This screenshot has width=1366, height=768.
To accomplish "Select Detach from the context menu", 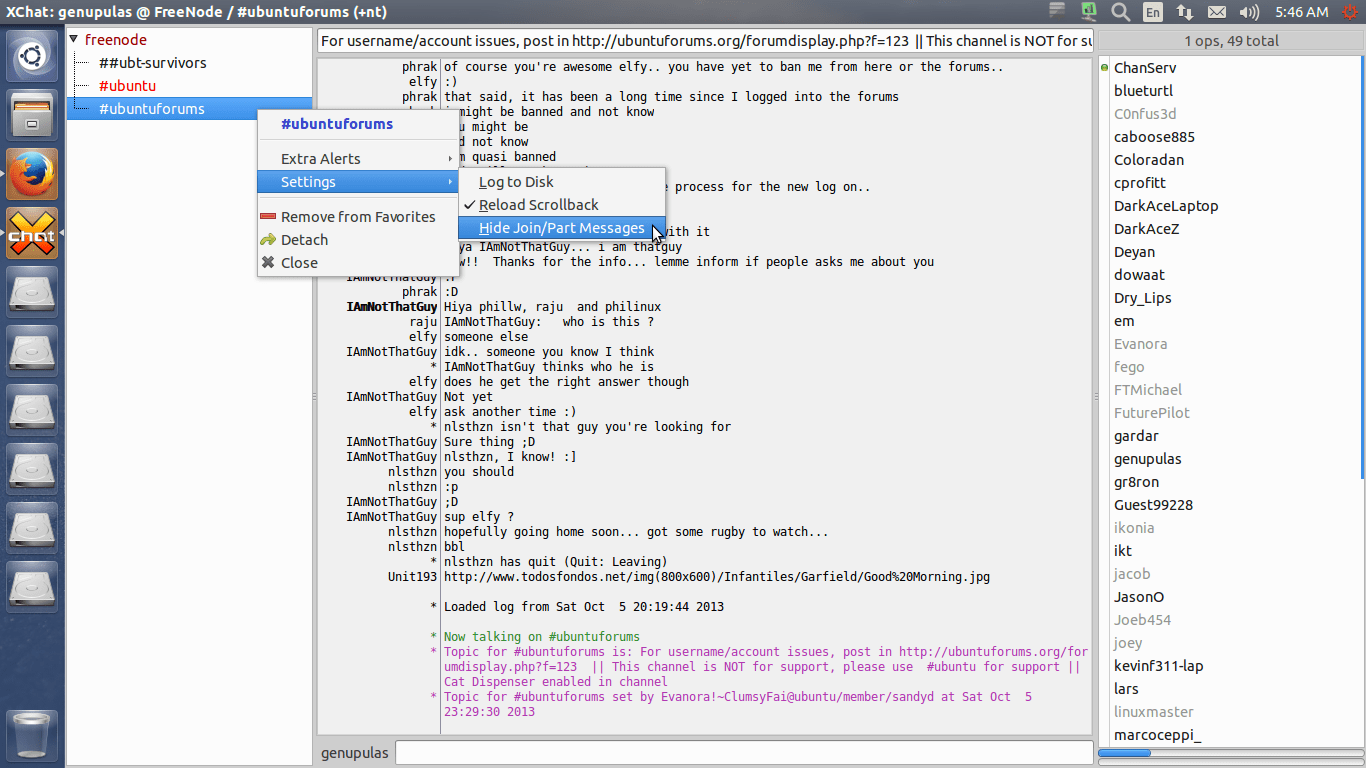I will (357, 240).
